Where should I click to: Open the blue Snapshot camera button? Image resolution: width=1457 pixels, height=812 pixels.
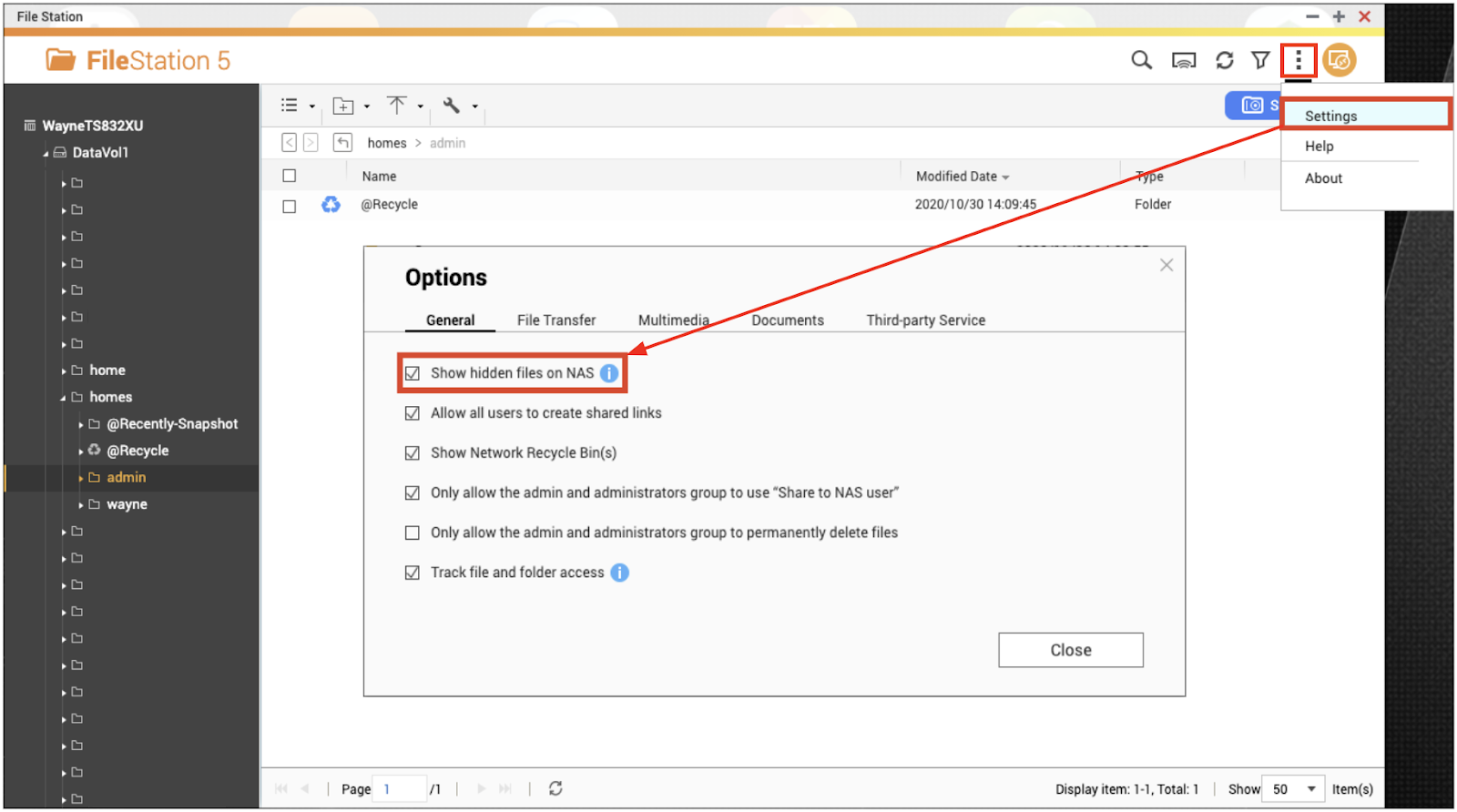[1253, 106]
